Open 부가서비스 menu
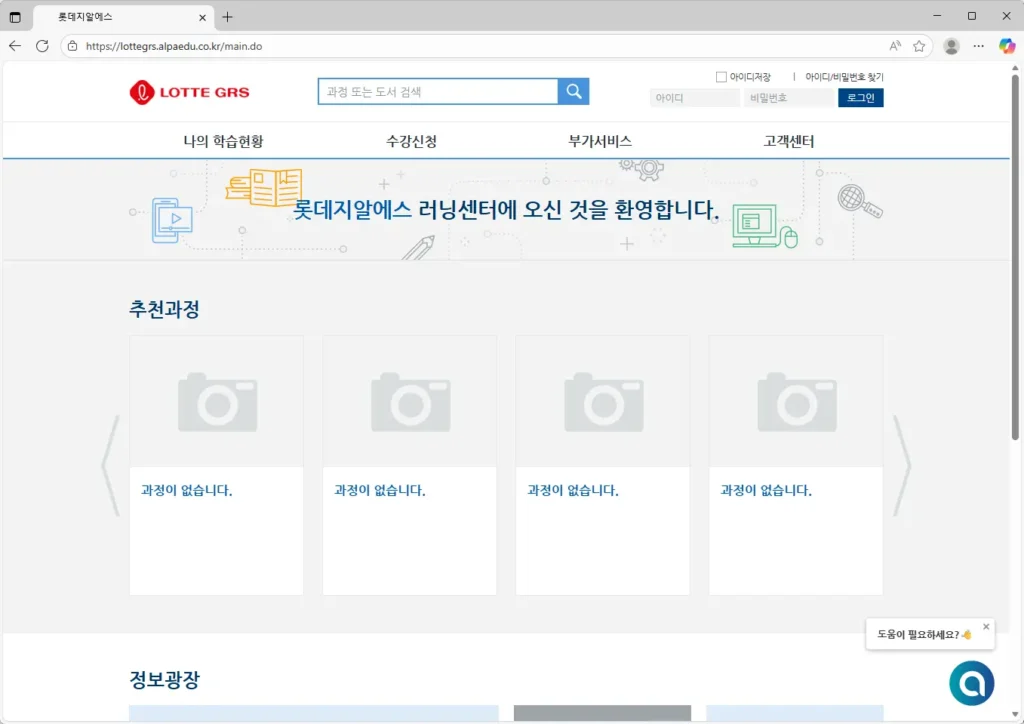The width and height of the screenshot is (1024, 724). (x=600, y=141)
